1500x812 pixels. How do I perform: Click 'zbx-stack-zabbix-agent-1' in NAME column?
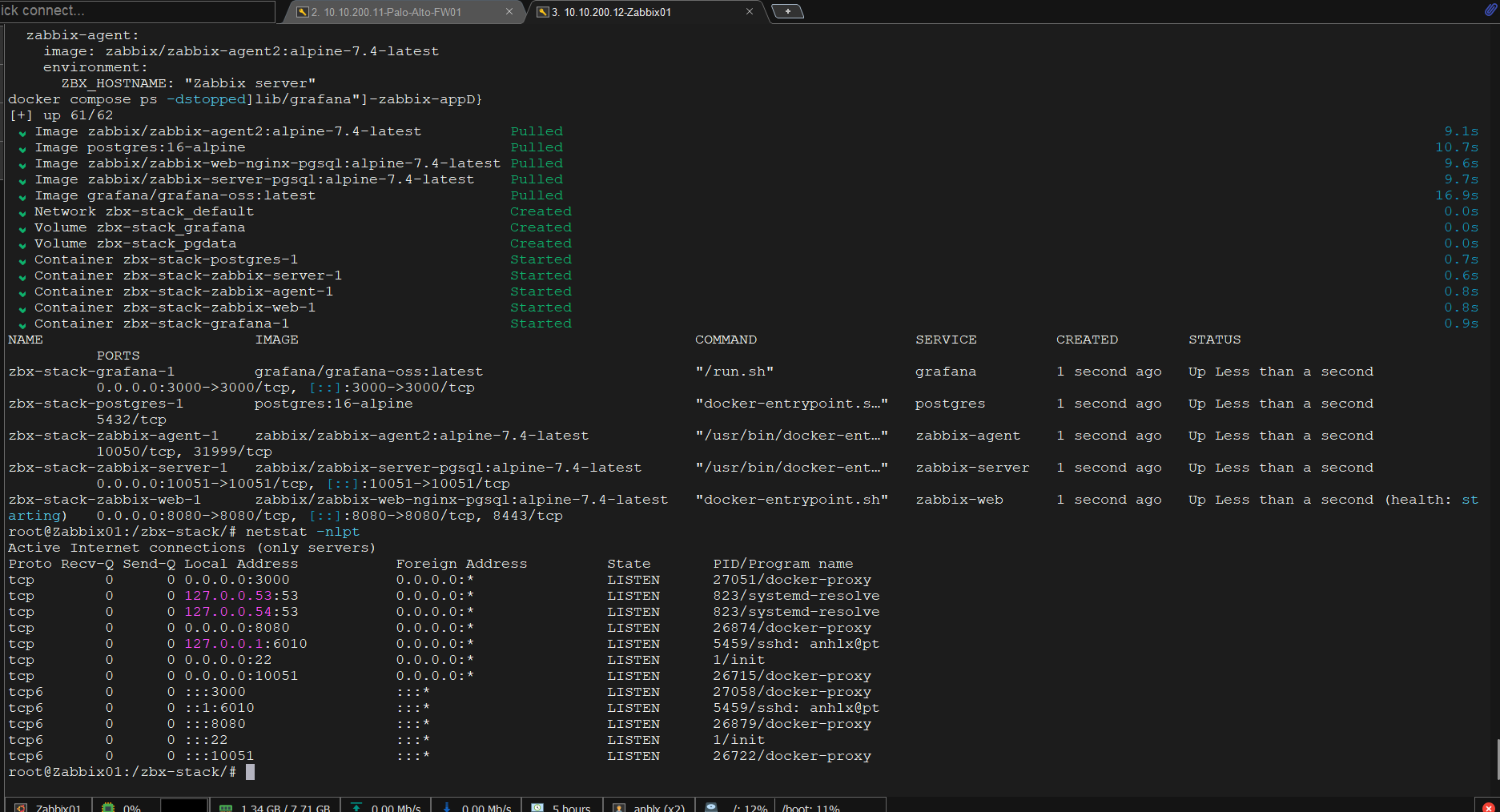(114, 436)
